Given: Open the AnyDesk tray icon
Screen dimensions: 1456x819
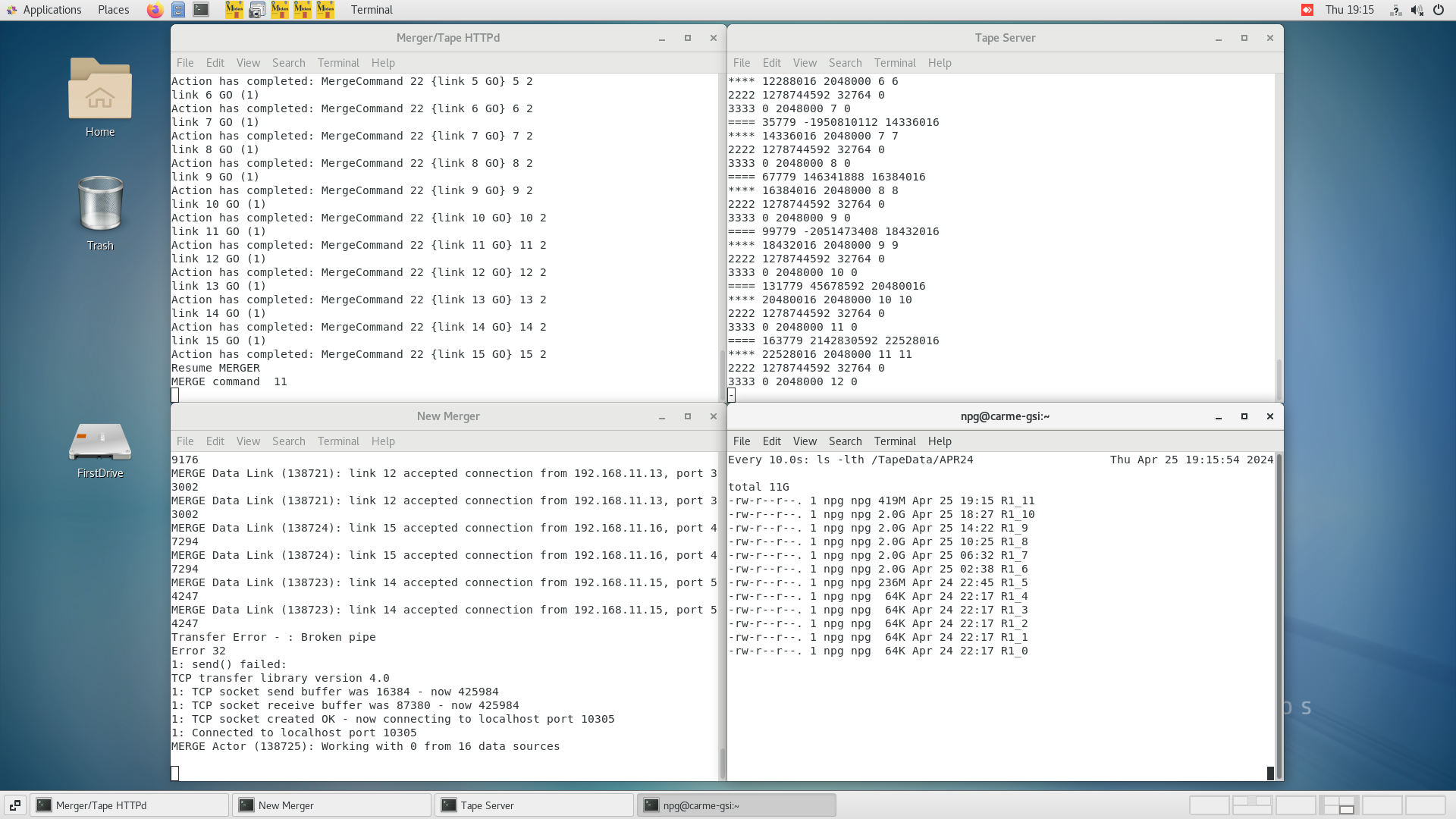Looking at the screenshot, I should 1307,10.
